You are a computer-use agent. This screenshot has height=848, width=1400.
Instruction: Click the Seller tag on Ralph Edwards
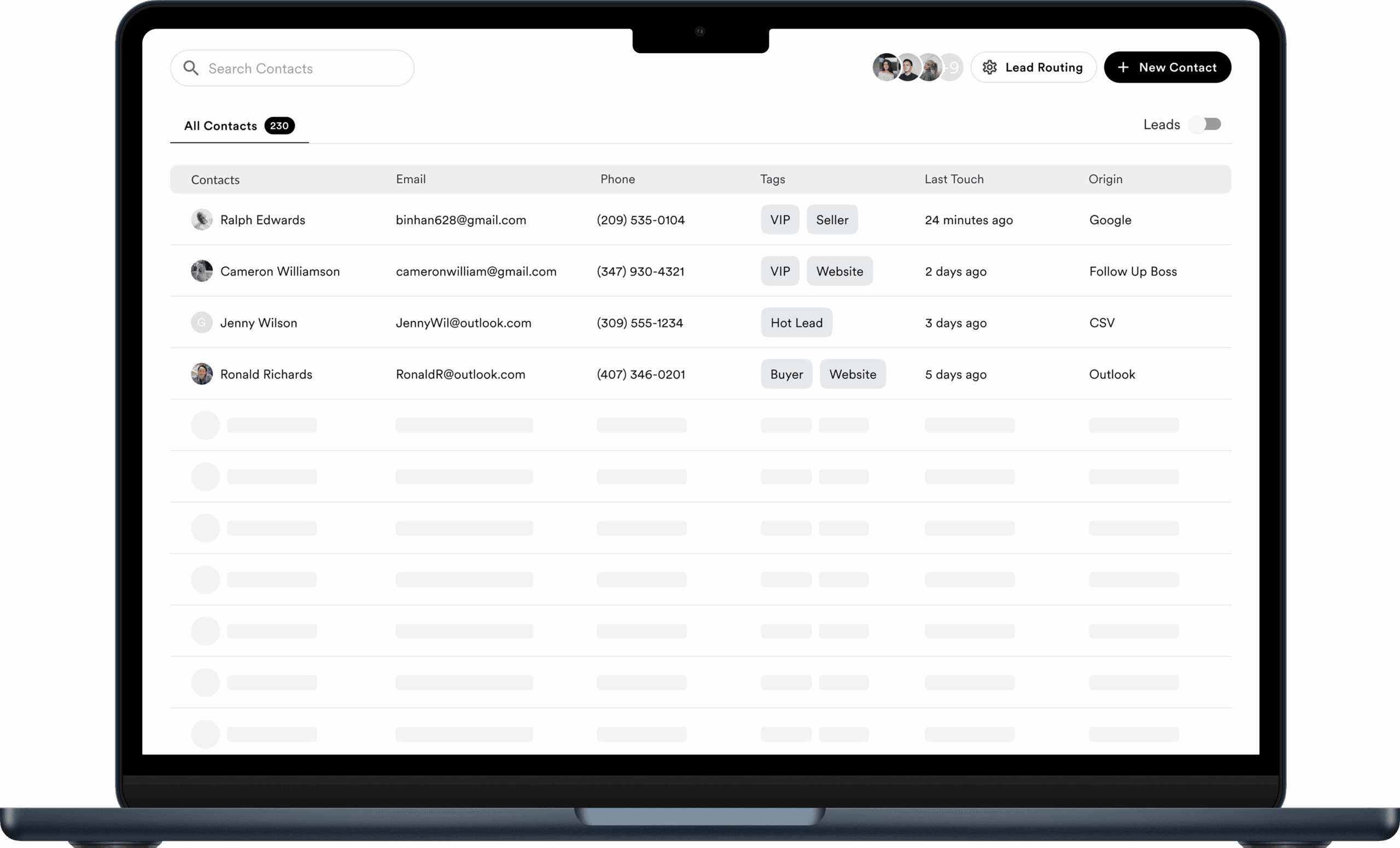[831, 220]
